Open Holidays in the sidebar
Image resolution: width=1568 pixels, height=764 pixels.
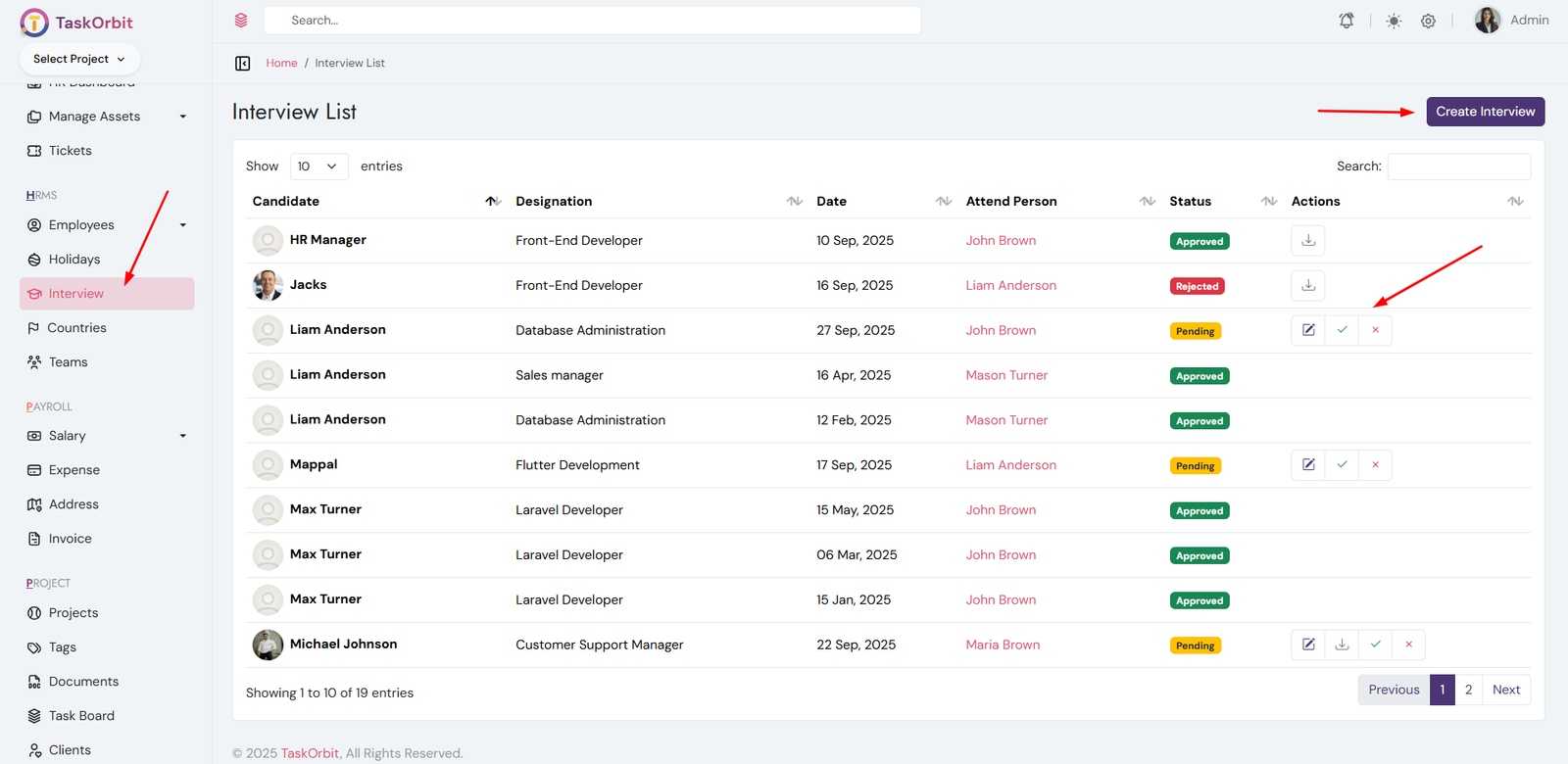74,260
